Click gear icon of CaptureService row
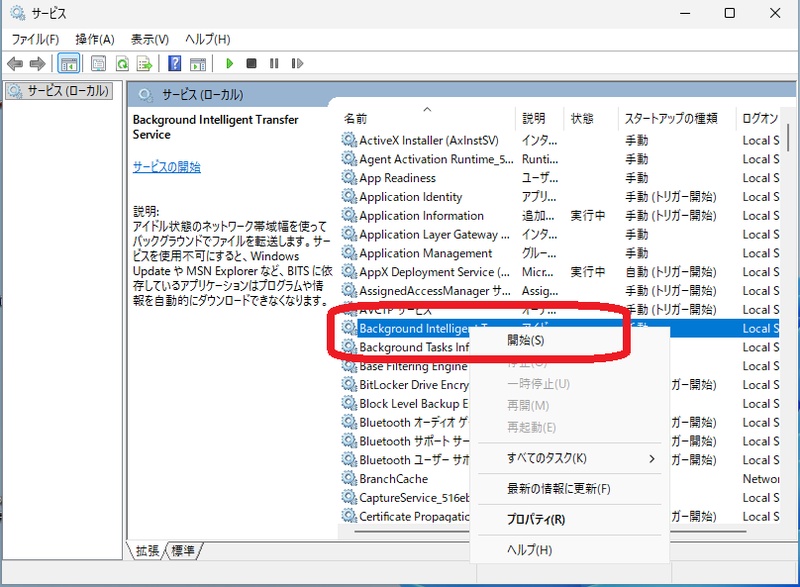Image resolution: width=800 pixels, height=587 pixels. coord(349,497)
